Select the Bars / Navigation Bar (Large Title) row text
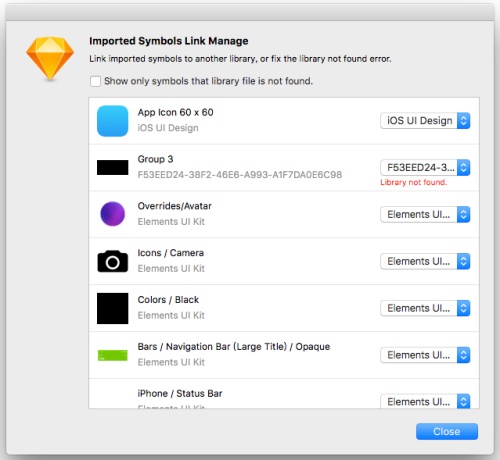Image resolution: width=500 pixels, height=460 pixels. pyautogui.click(x=234, y=347)
